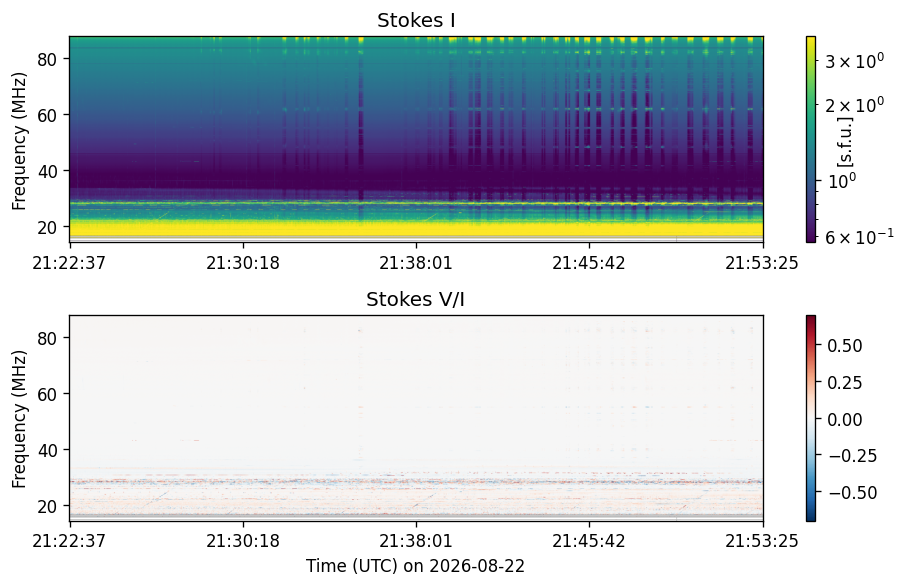906x587 pixels.
Task: Click the Stokes I colorbar gradient
Action: (x=811, y=139)
